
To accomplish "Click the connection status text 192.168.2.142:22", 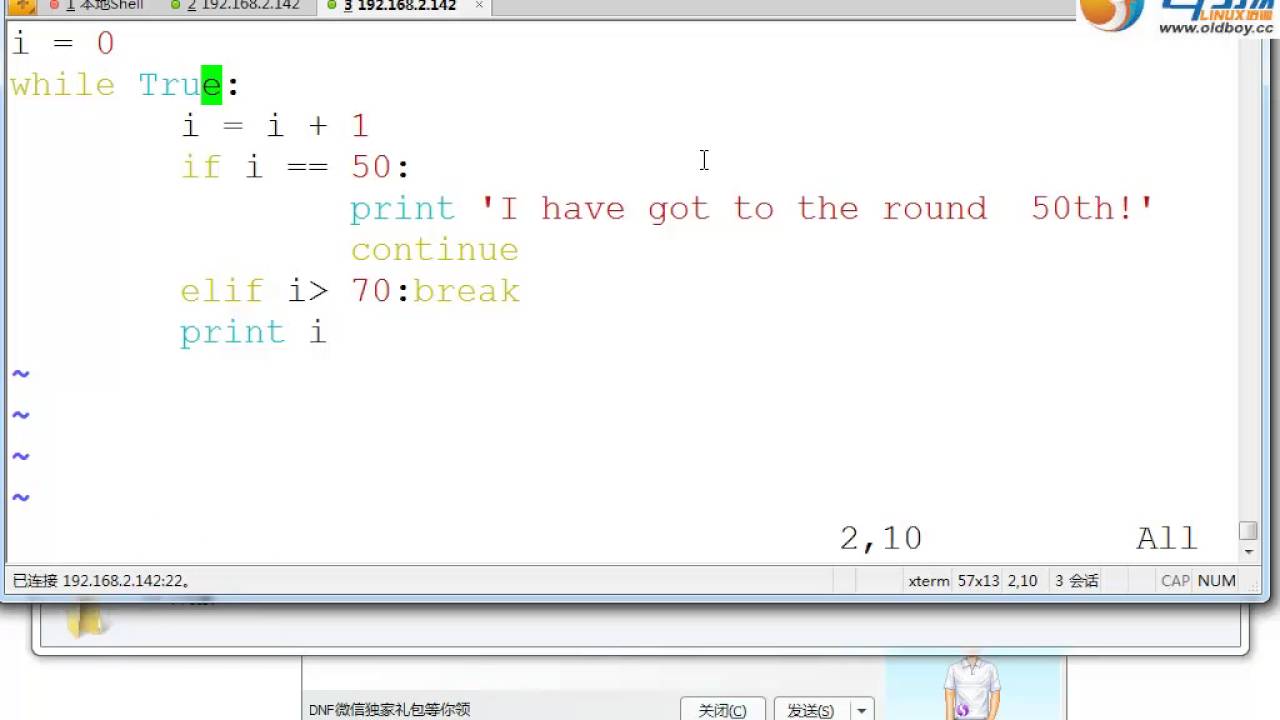I will coord(101,580).
